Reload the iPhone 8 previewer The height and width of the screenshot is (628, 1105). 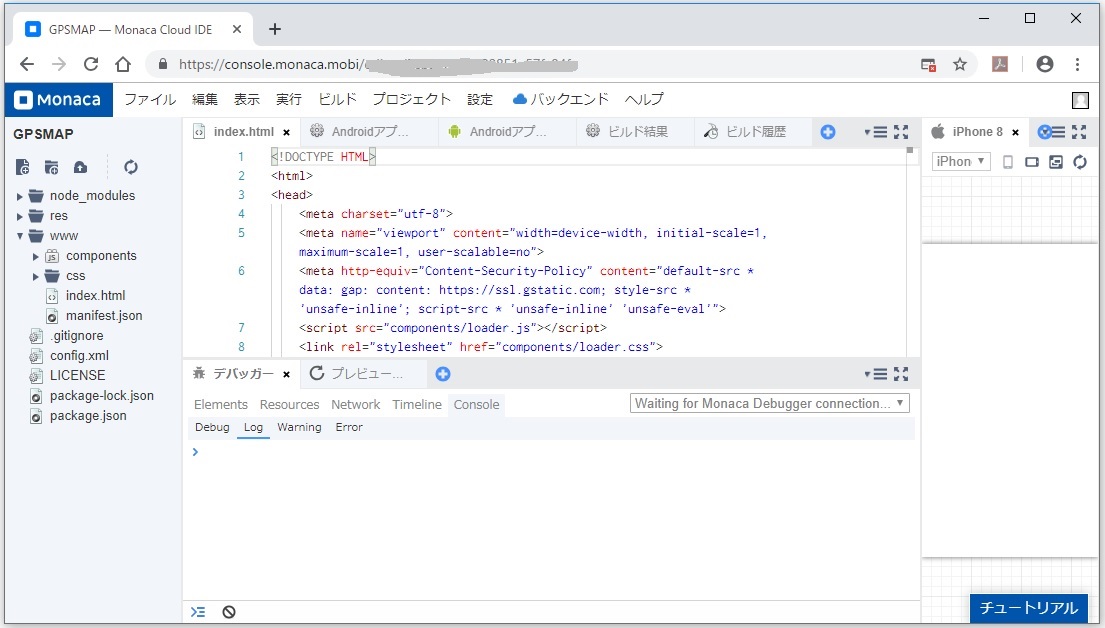(1080, 162)
